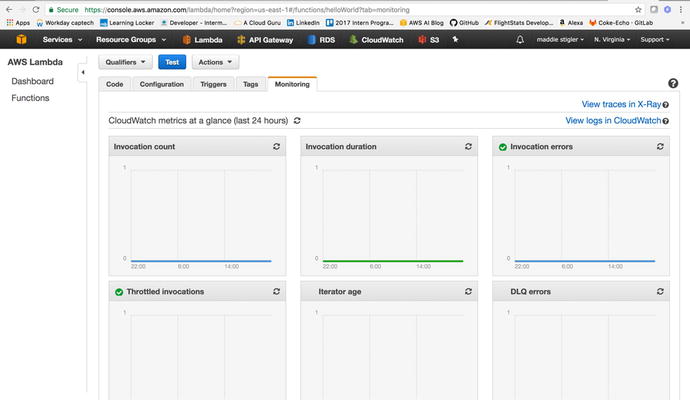Viewport: 690px width, 400px height.
Task: Refresh the DLQ errors chart
Action: coord(660,292)
